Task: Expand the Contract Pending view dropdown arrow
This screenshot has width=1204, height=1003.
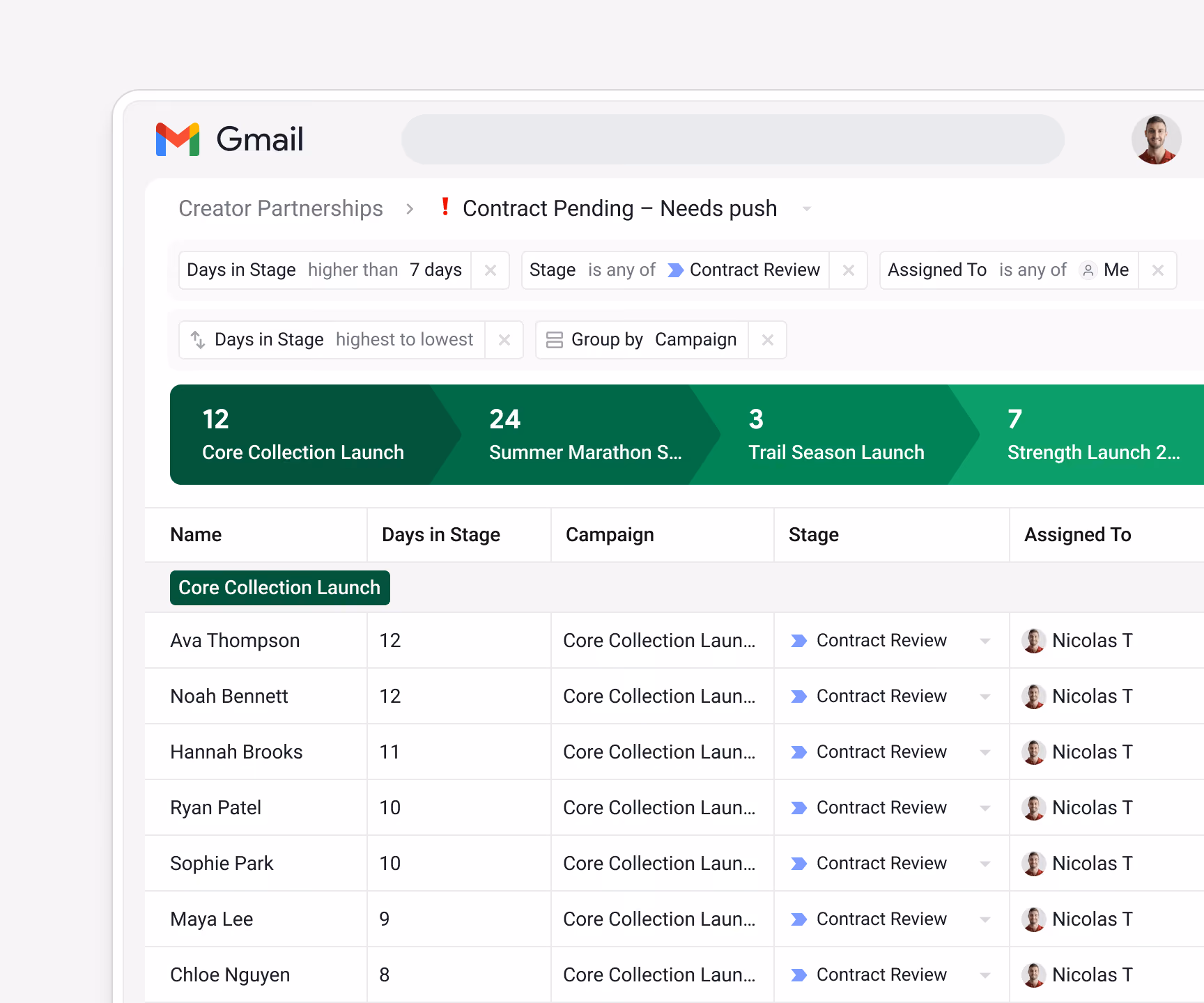Action: point(807,209)
